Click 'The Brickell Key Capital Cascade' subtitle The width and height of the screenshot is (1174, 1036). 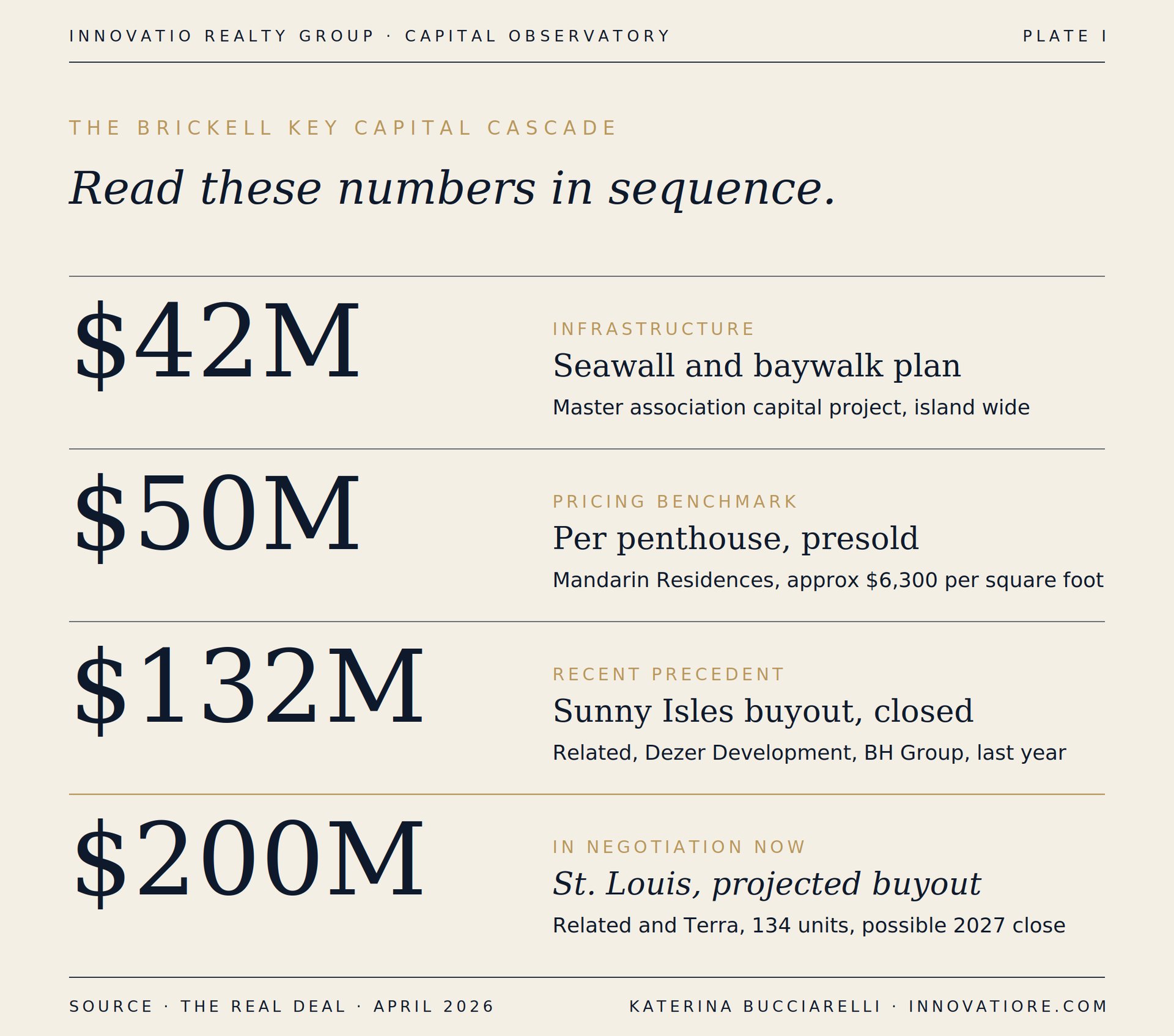coord(343,128)
